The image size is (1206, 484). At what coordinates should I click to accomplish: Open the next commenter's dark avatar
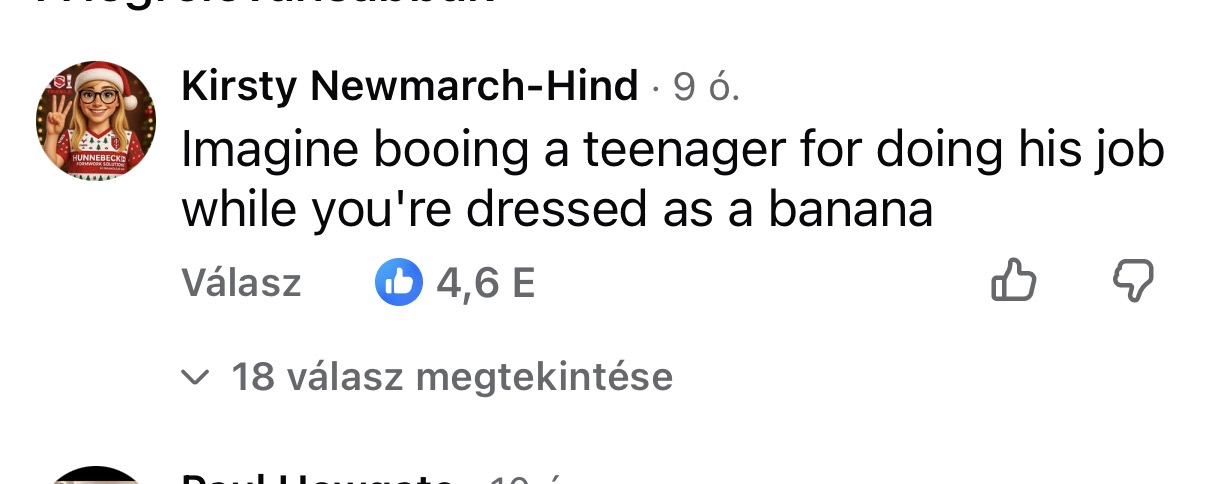click(96, 476)
